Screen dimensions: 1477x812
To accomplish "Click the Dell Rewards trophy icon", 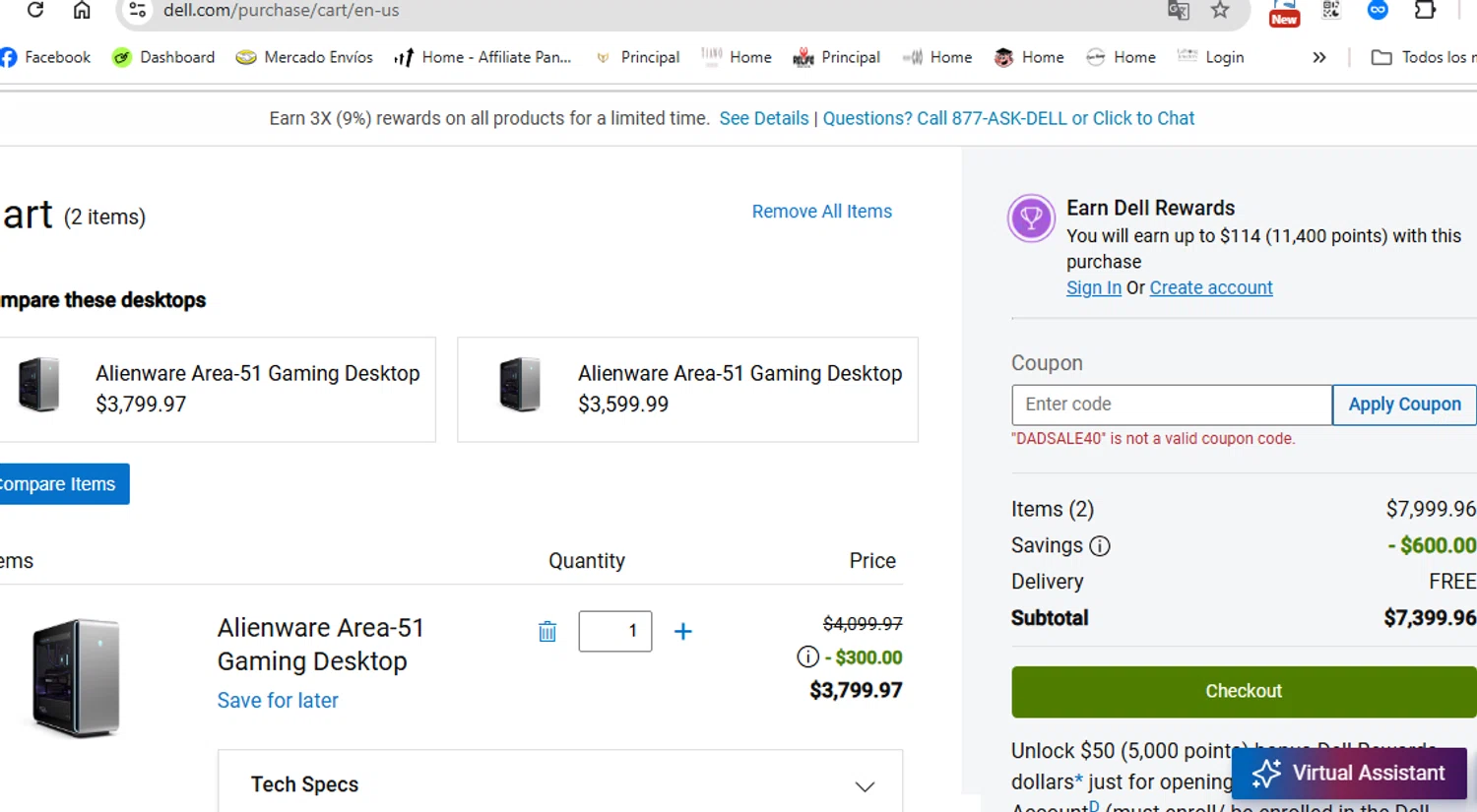I will (1031, 218).
